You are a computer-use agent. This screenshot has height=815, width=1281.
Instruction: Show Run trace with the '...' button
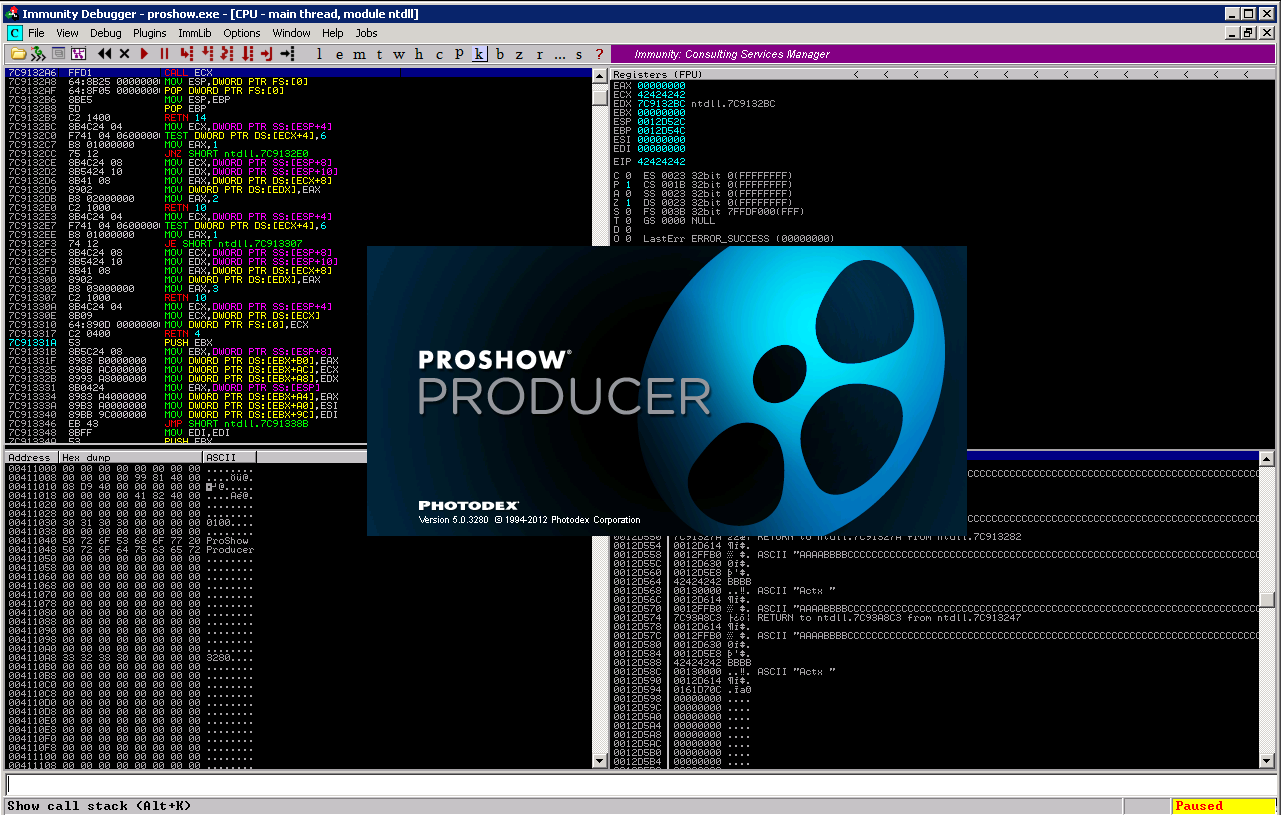[560, 54]
